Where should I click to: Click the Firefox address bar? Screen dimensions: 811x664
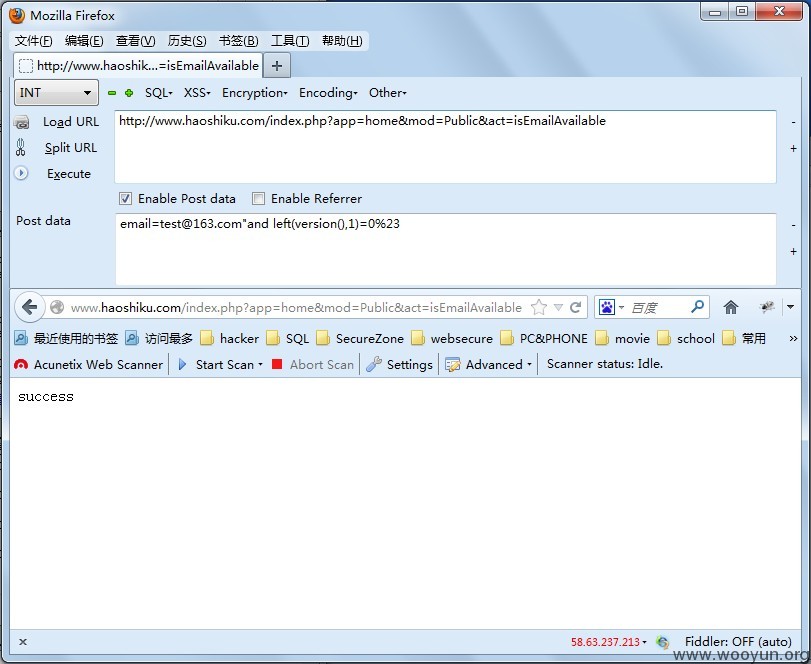296,308
